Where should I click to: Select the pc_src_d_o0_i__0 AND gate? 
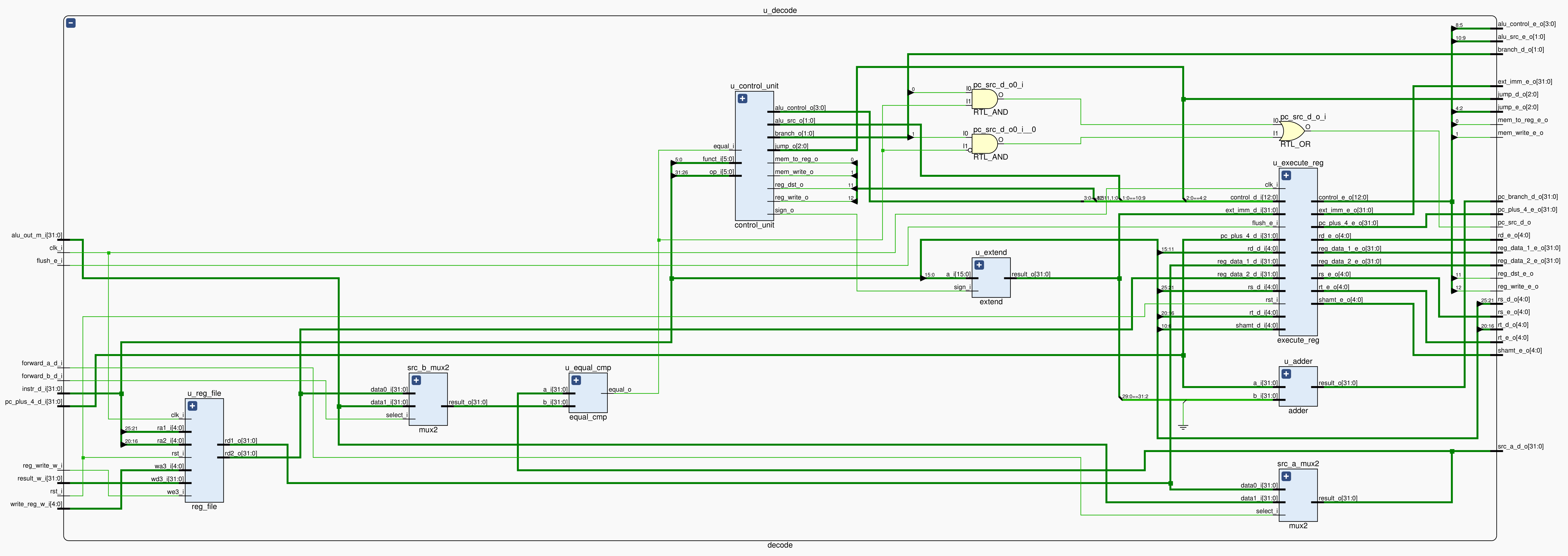click(984, 144)
